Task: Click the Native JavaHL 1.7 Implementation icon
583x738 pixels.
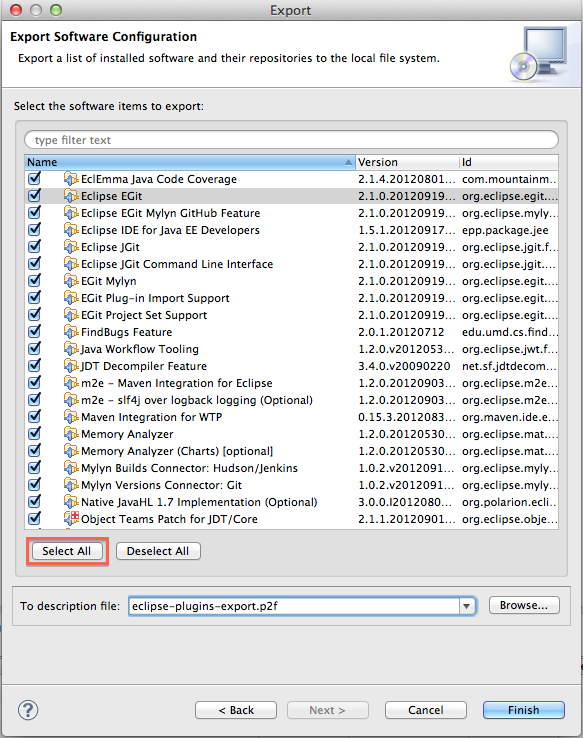Action: (x=71, y=502)
